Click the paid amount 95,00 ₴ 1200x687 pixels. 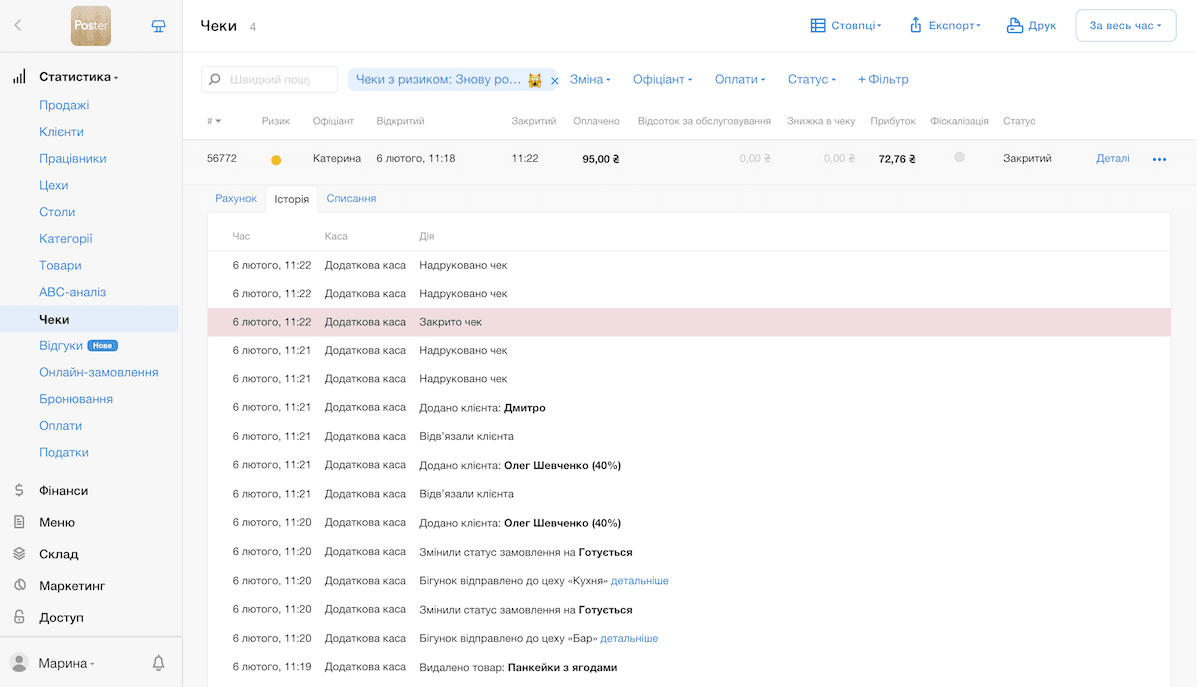coord(601,159)
